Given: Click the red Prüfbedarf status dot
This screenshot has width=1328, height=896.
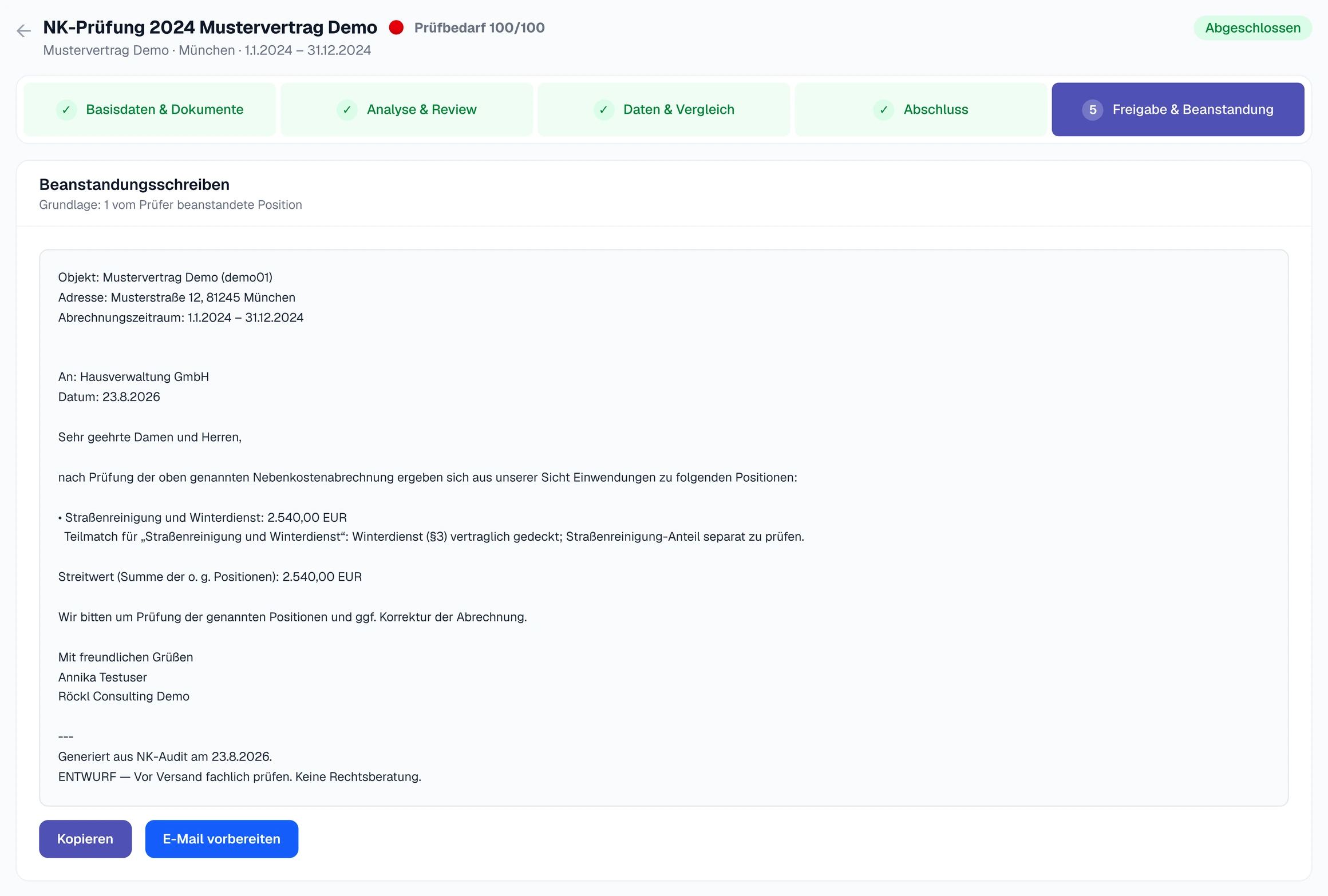Looking at the screenshot, I should pyautogui.click(x=396, y=27).
